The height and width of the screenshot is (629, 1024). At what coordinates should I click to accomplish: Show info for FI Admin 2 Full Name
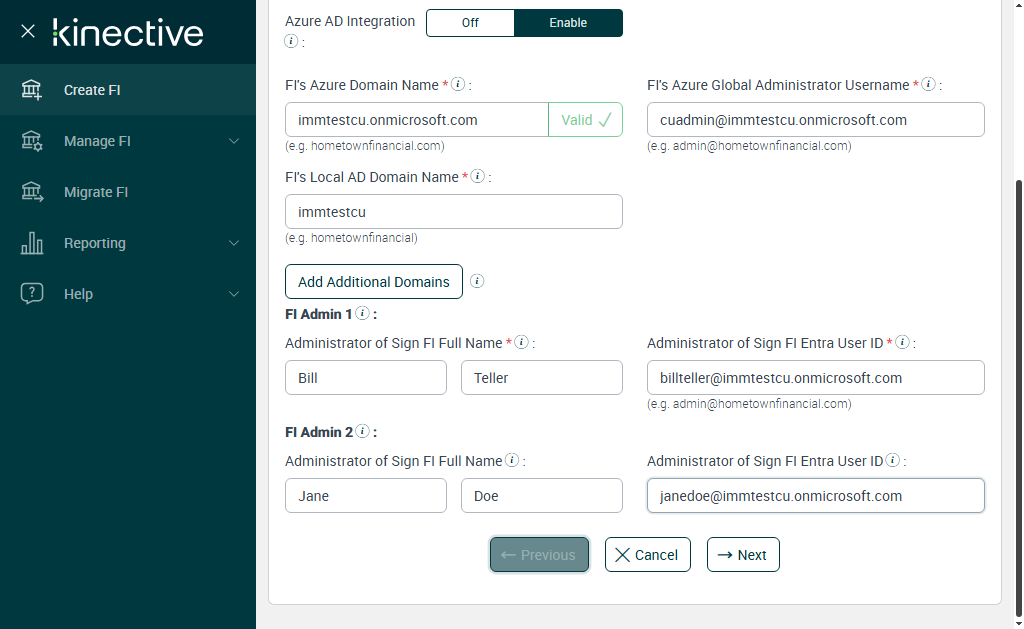click(513, 460)
